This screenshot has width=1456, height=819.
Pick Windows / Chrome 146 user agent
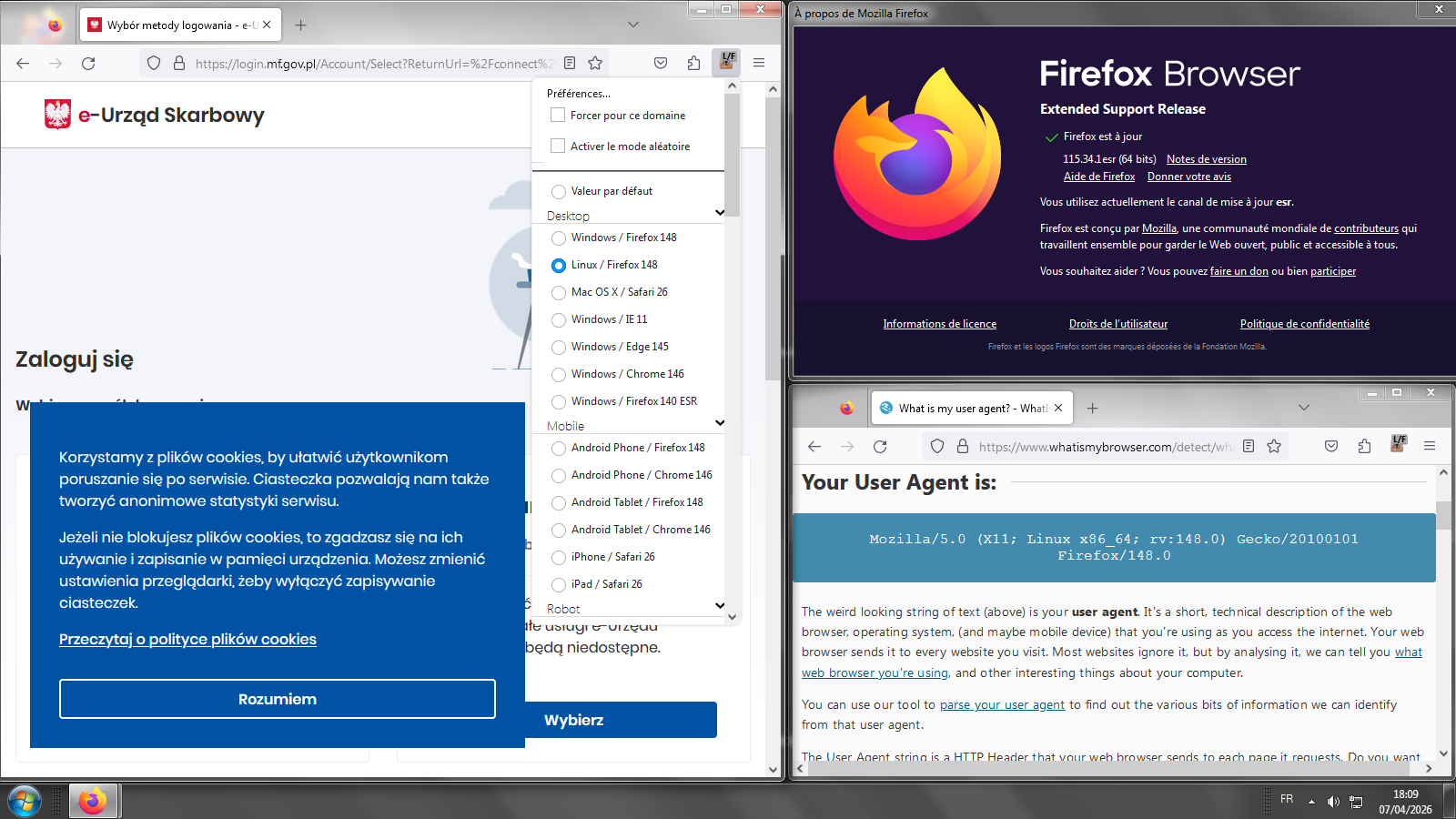point(559,375)
